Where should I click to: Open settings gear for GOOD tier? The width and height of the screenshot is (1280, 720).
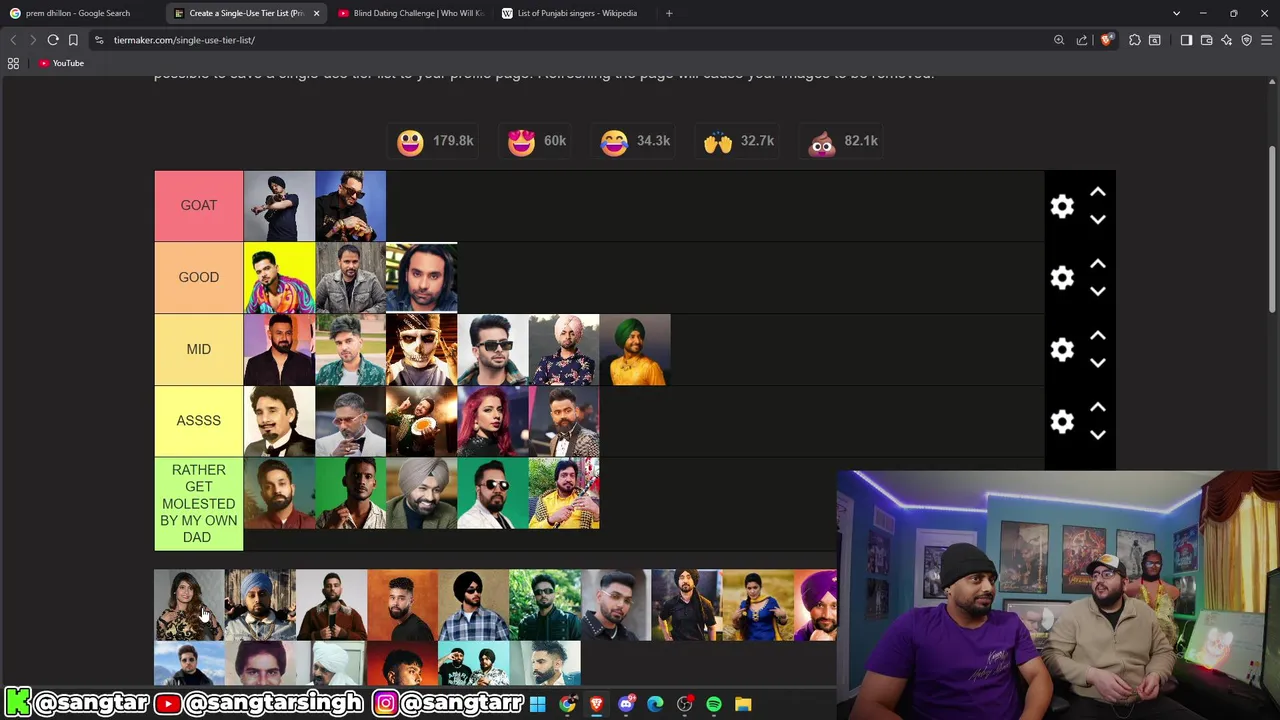coord(1062,278)
